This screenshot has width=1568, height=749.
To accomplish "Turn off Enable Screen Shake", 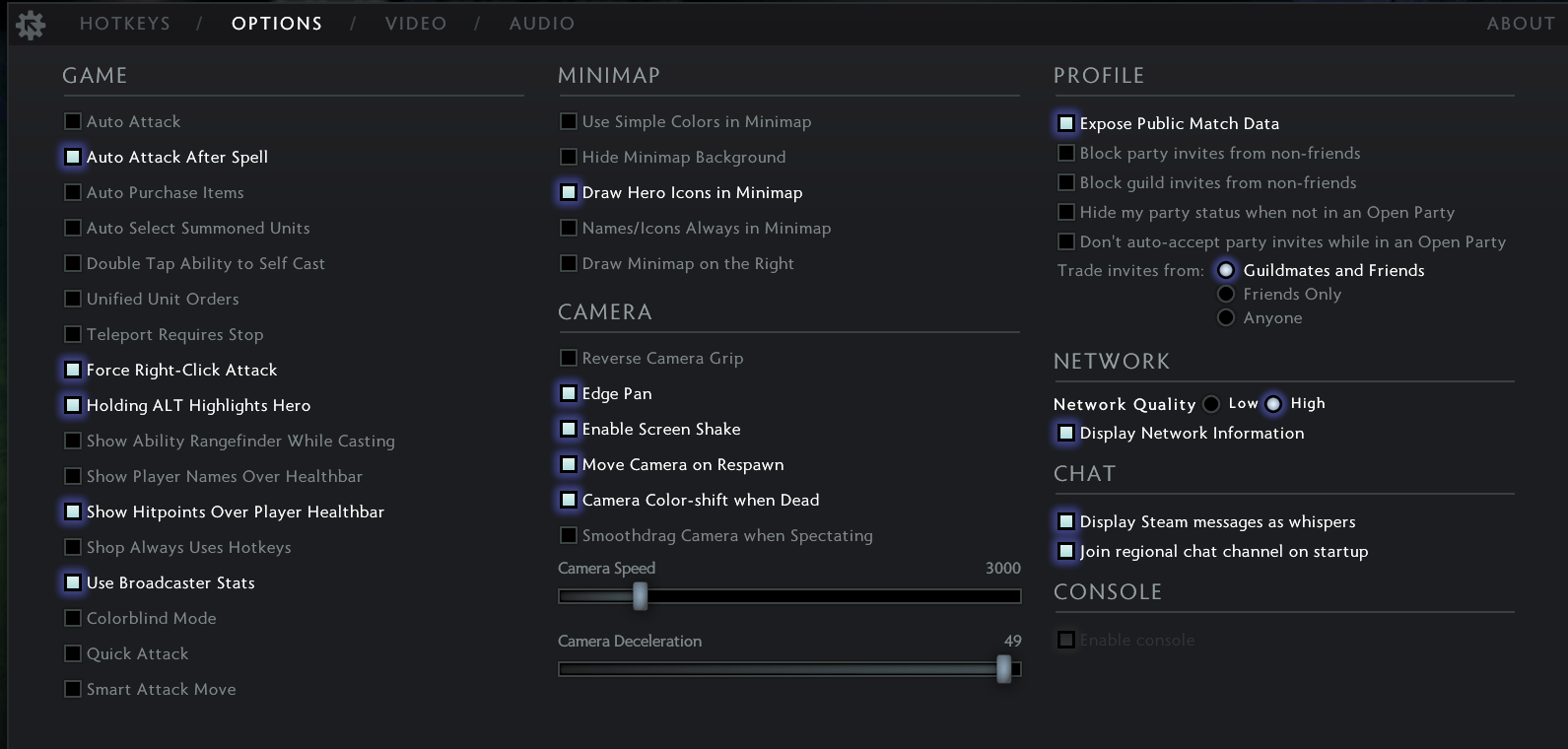I will [569, 429].
